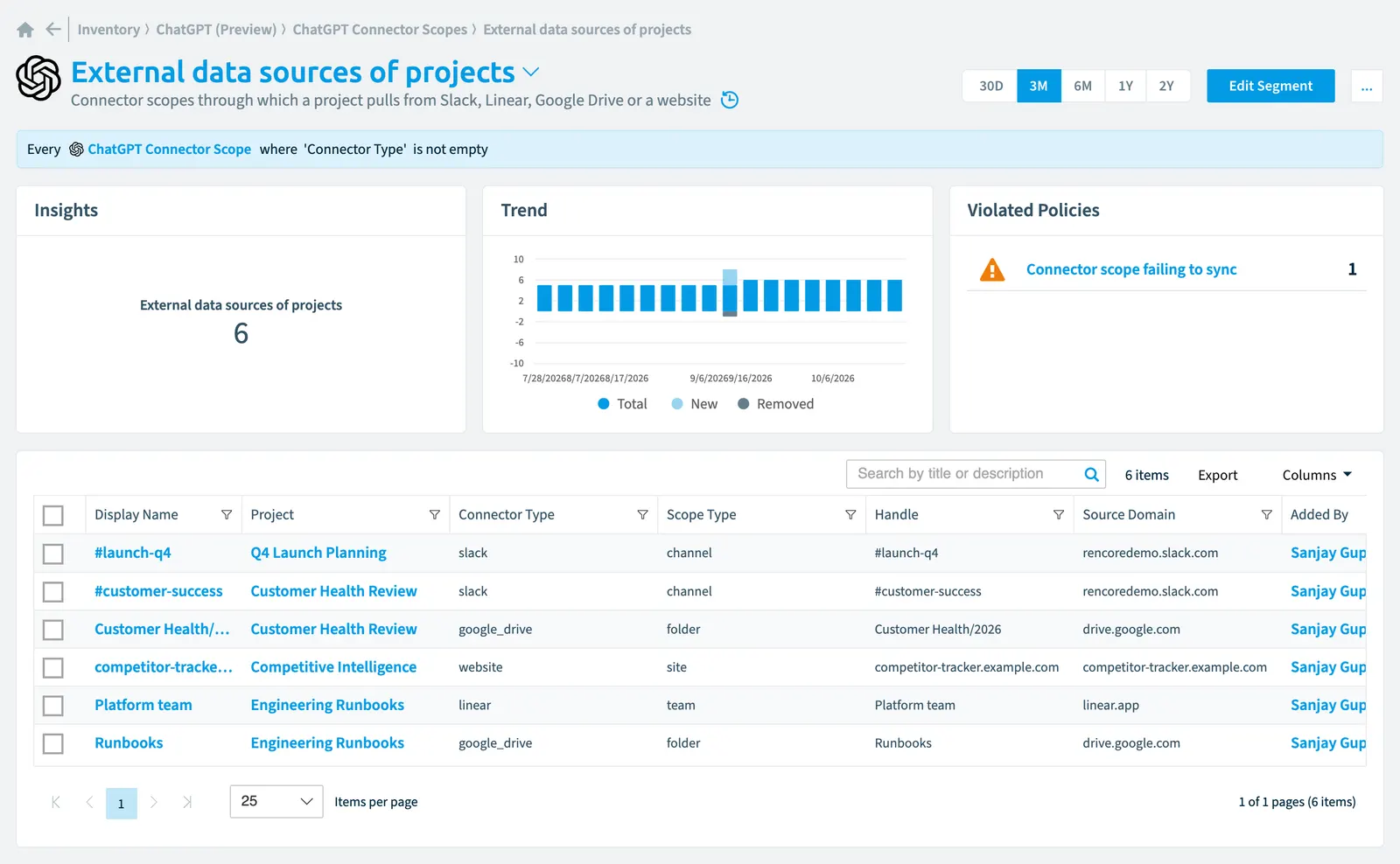
Task: Go to previous page arrow
Action: [89, 802]
